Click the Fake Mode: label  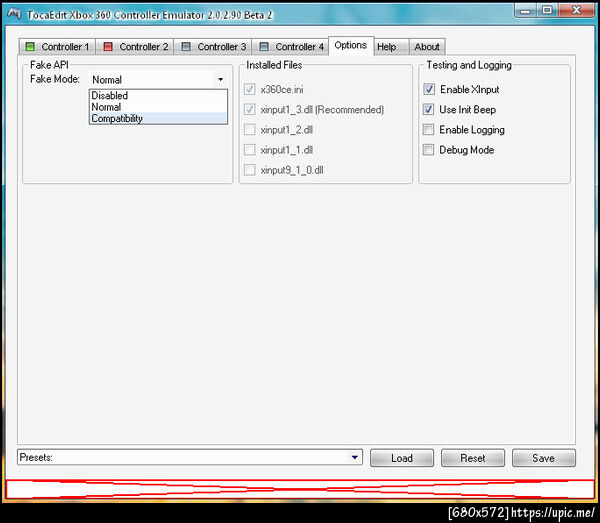click(55, 79)
